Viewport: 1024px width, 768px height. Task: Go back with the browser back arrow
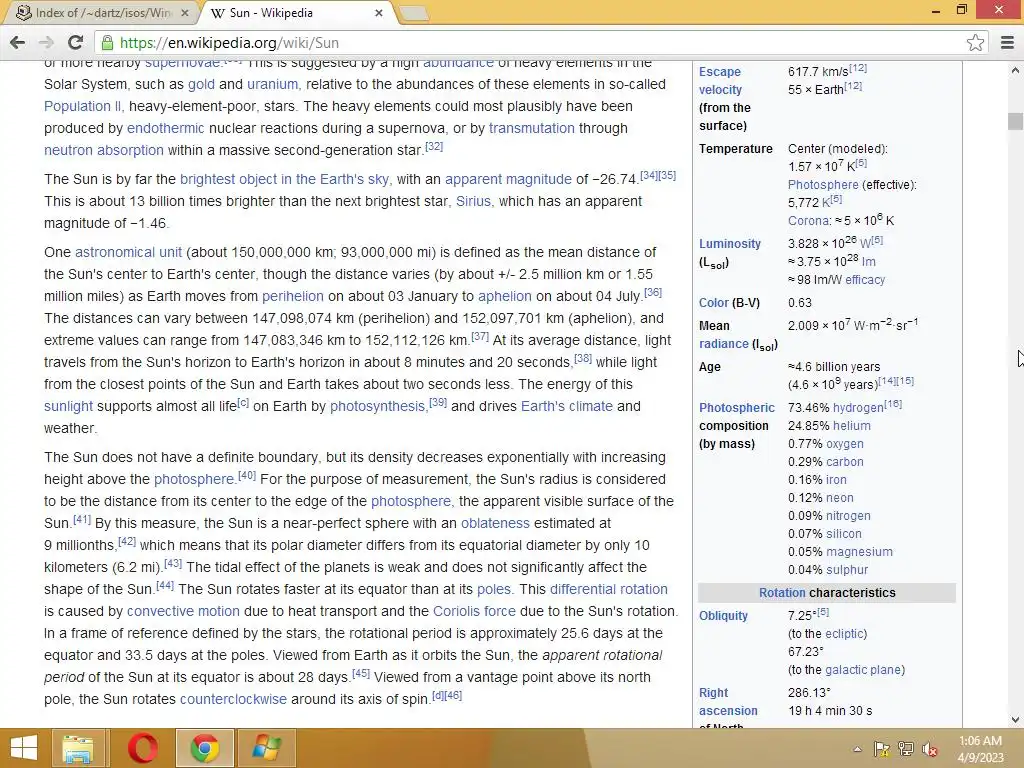pyautogui.click(x=18, y=43)
